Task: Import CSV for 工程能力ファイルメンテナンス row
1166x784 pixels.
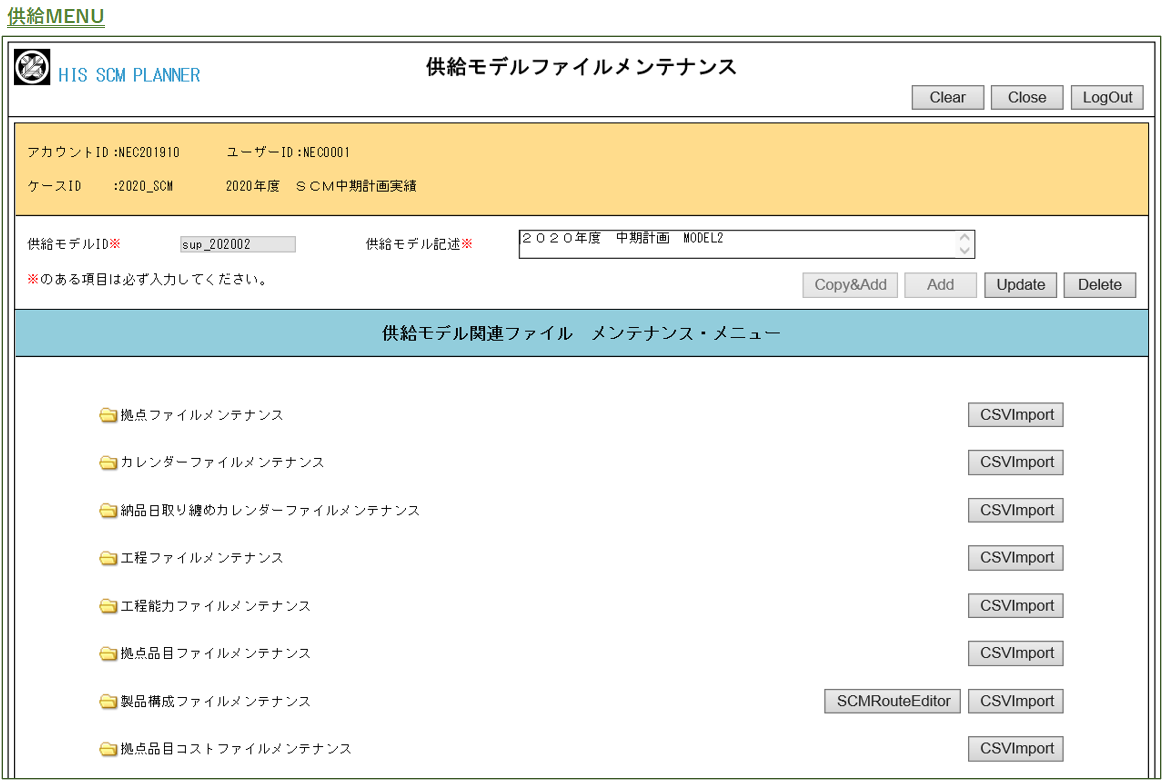Action: click(1015, 606)
